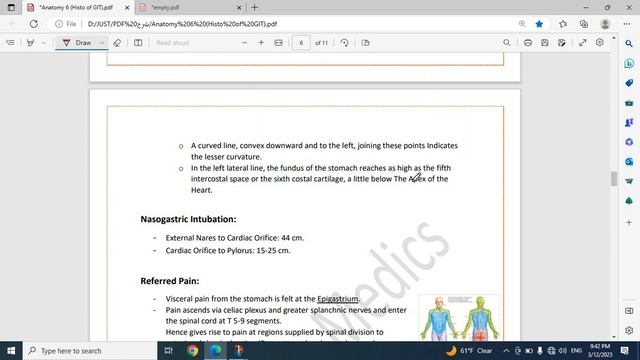Click the Epigastrium underlined word
The height and width of the screenshot is (360, 640).
point(338,299)
